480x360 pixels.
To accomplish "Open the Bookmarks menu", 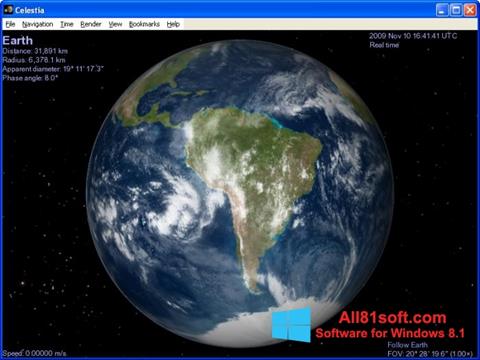I will 144,24.
